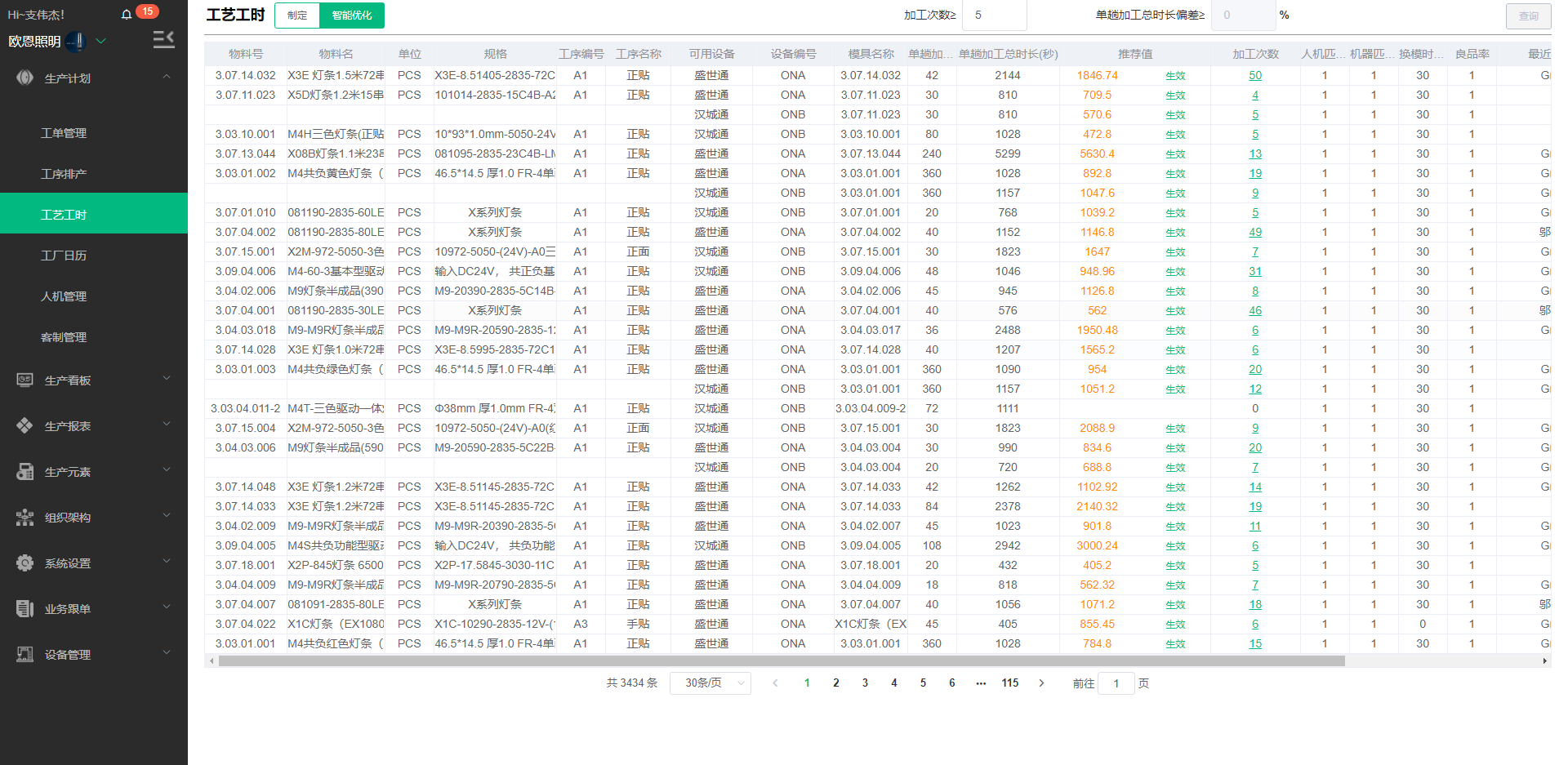Click the horizontal table scrollbar
Image resolution: width=1568 pixels, height=765 pixels.
[782, 661]
